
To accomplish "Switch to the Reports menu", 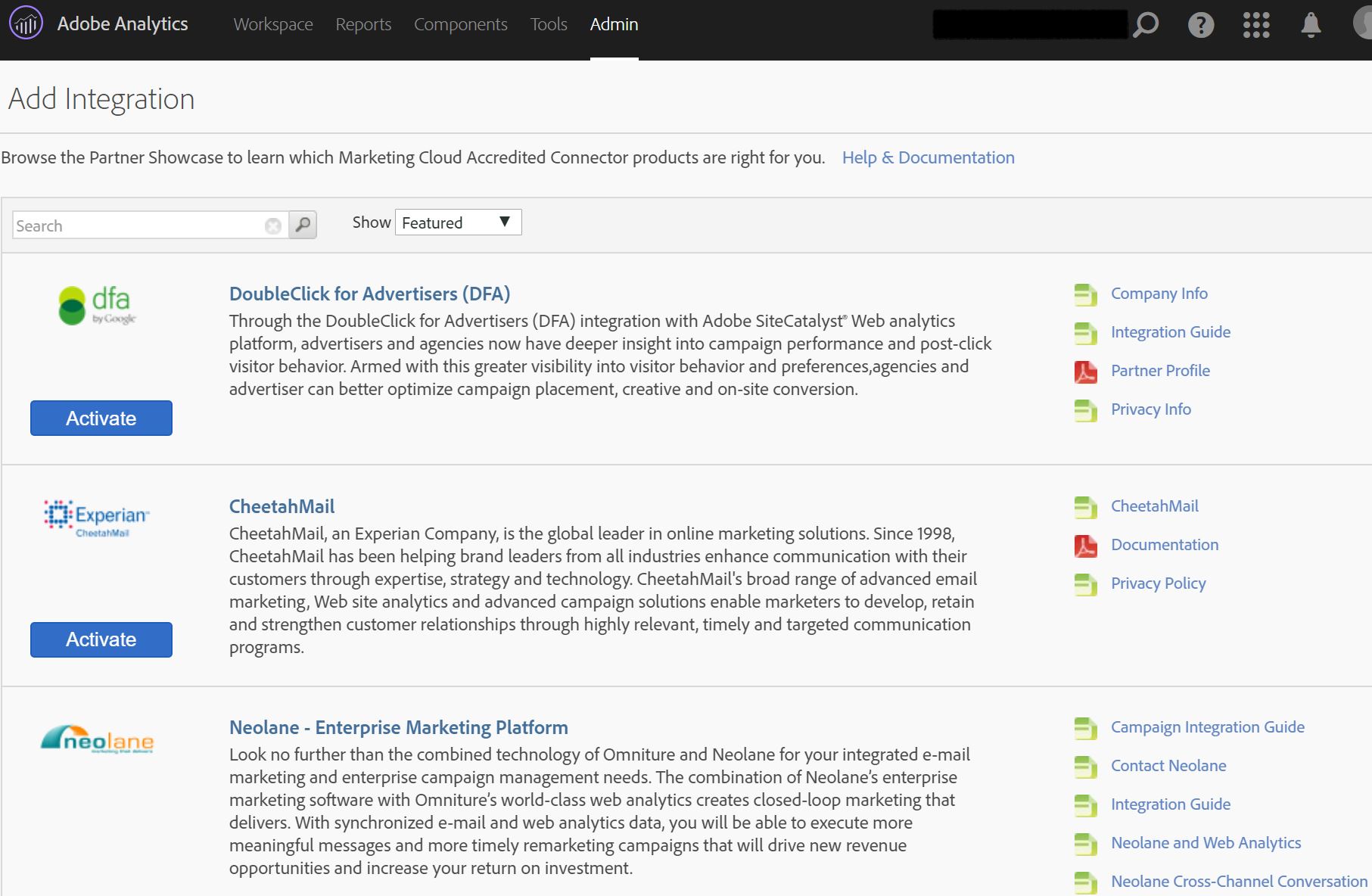I will click(x=363, y=24).
